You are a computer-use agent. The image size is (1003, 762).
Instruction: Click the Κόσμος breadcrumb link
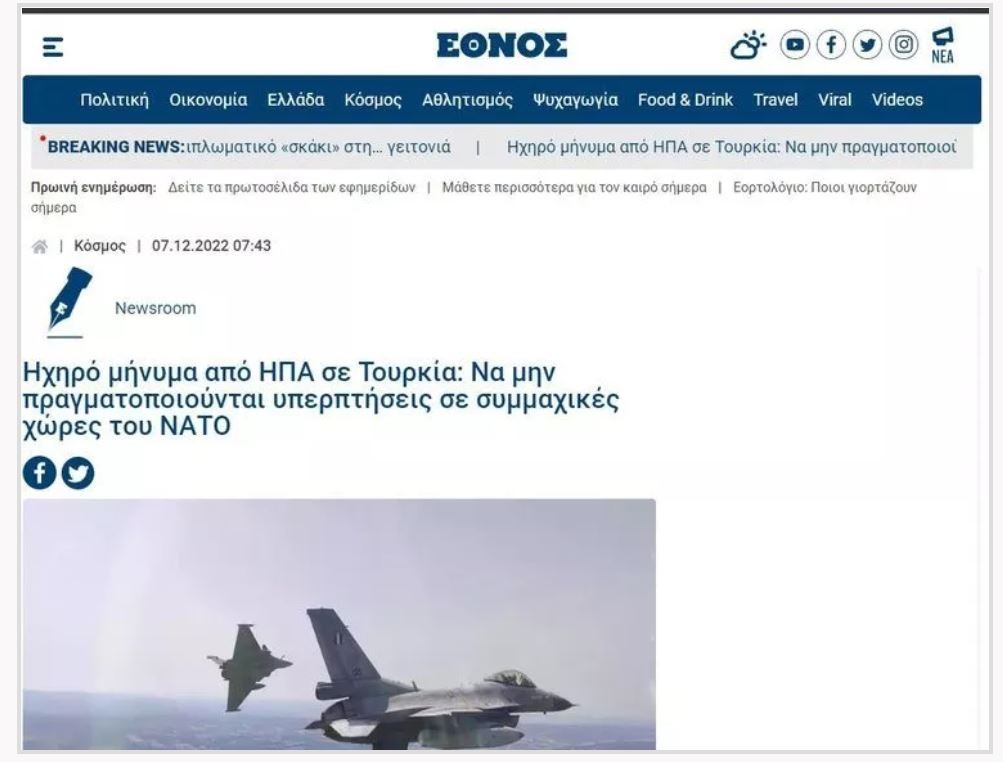pyautogui.click(x=100, y=246)
